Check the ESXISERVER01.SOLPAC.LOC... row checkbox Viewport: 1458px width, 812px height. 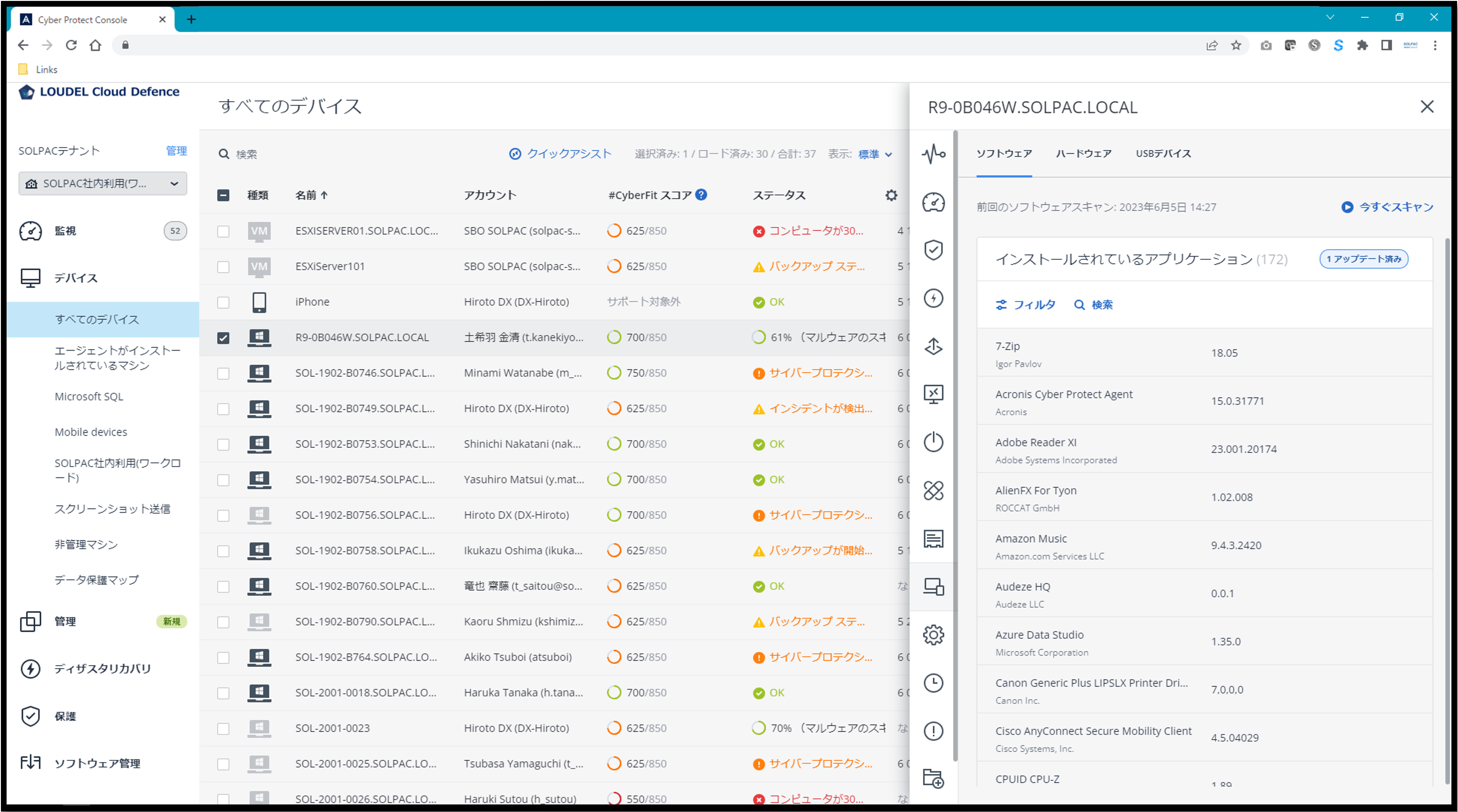tap(223, 231)
